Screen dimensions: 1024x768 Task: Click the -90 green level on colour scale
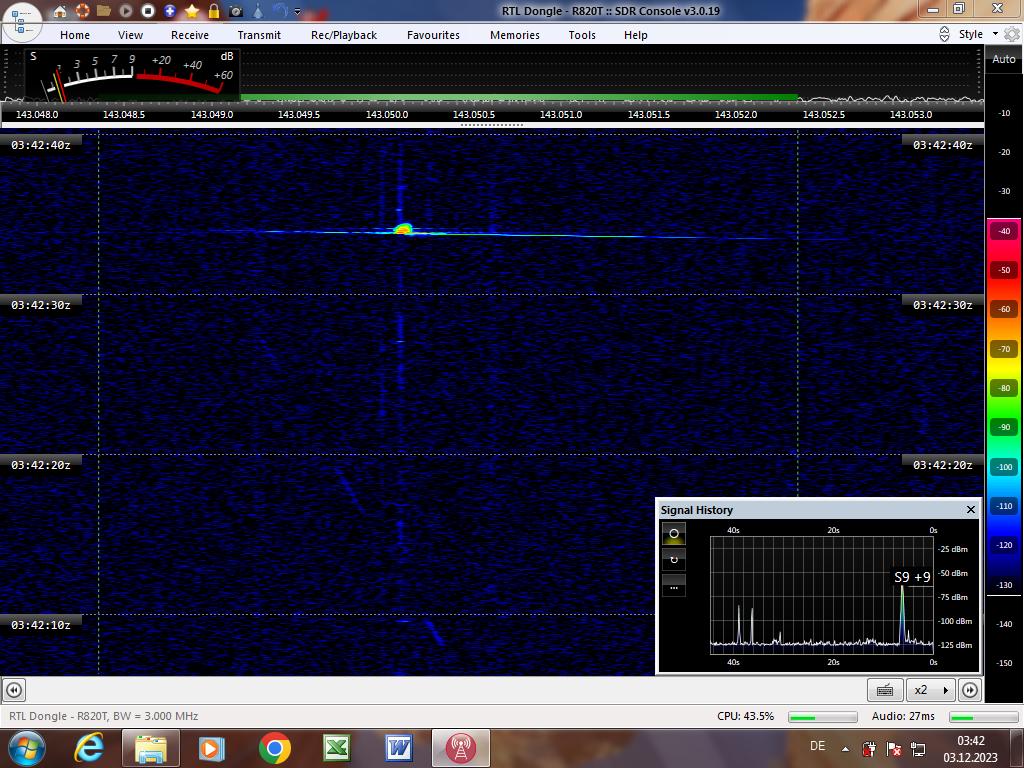[1004, 427]
